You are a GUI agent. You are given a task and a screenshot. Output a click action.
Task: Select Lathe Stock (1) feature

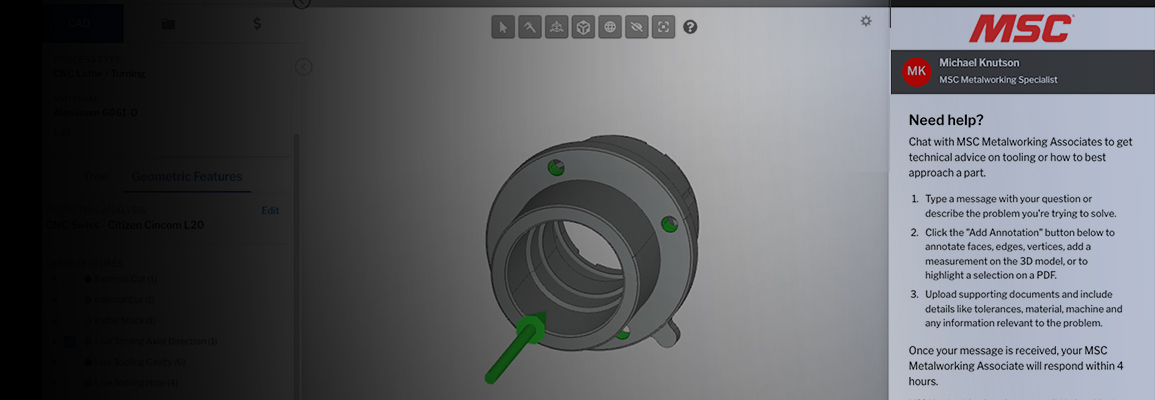124,320
